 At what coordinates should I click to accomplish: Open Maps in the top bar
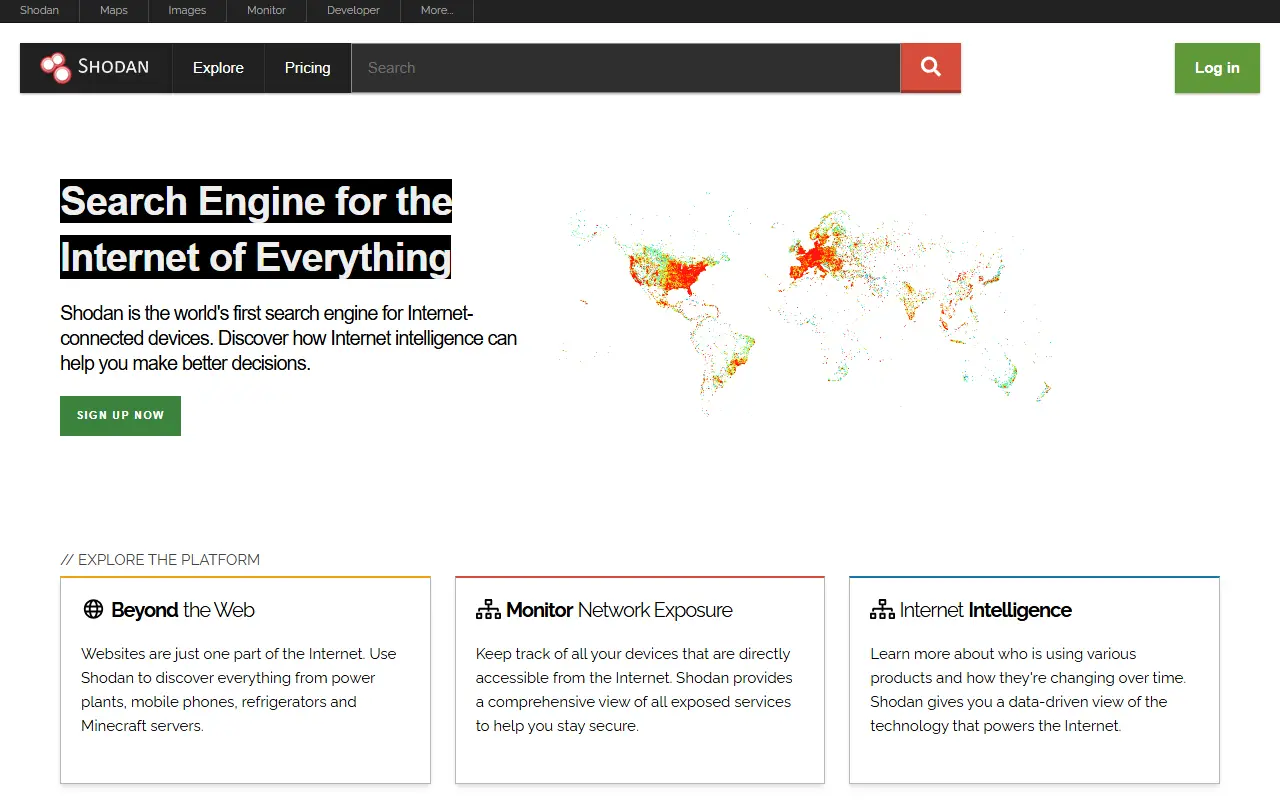(x=114, y=11)
